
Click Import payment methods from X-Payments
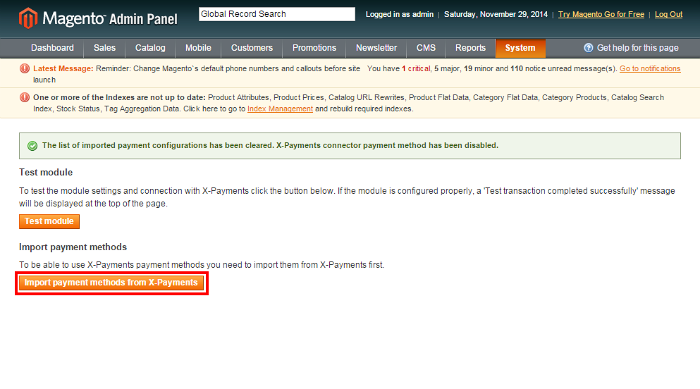[111, 282]
